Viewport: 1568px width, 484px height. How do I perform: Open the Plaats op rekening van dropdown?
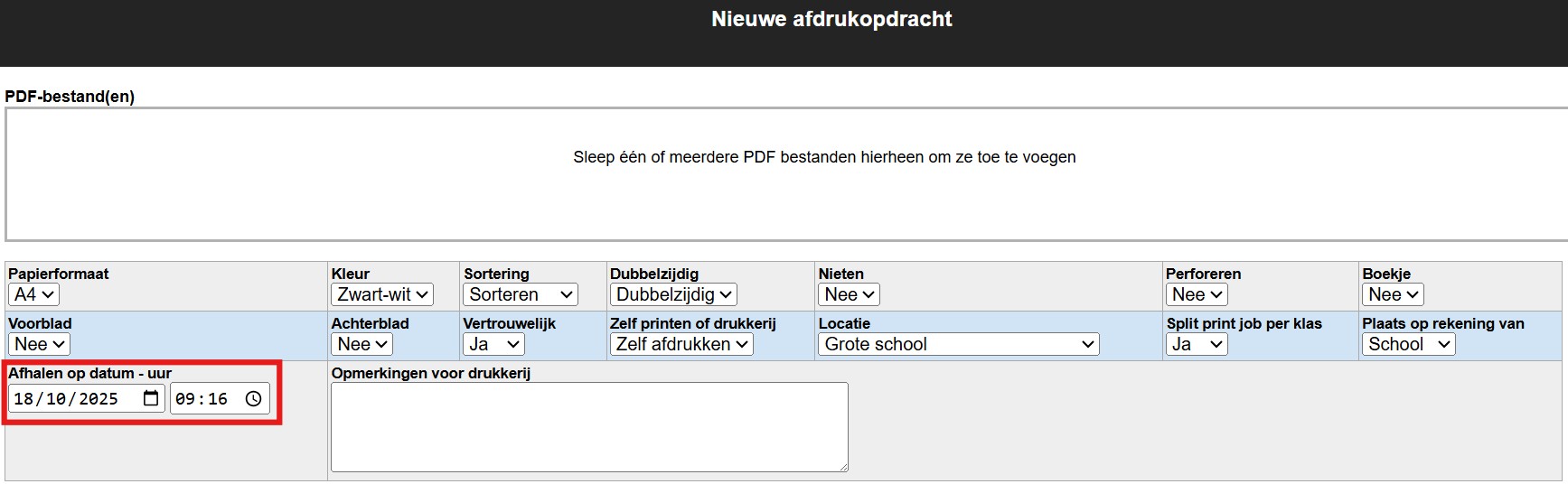pyautogui.click(x=1408, y=344)
